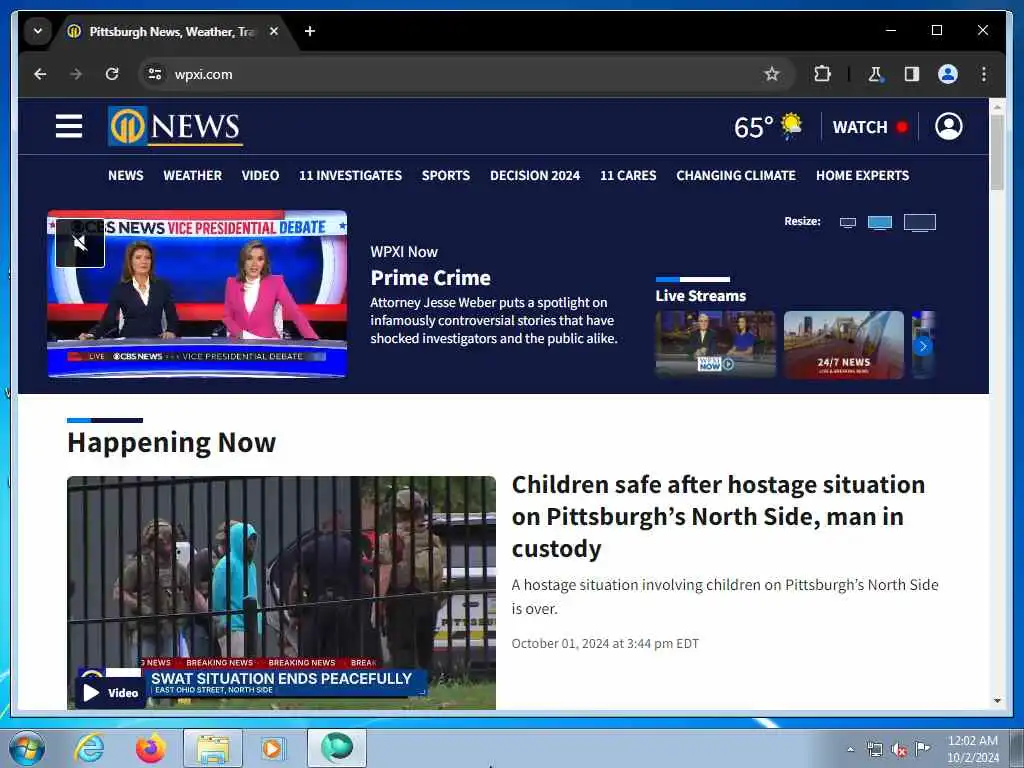Click the address bar showing wpxi.com
Viewport: 1024px width, 768px height.
464,74
